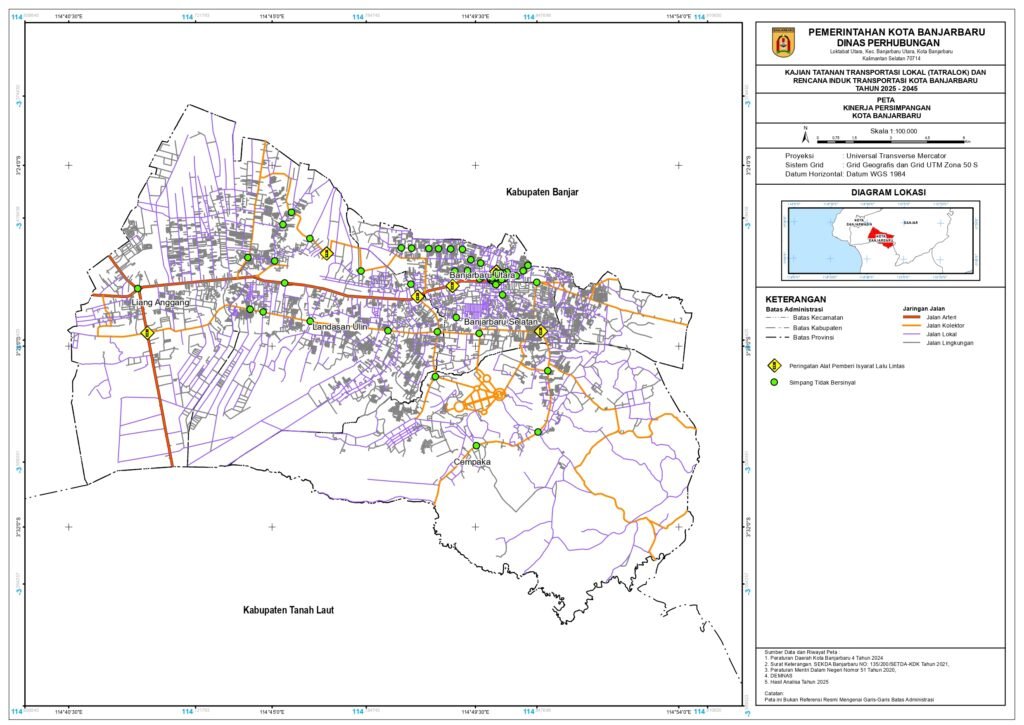Click the KINERJA PERSIMPANGAN map title text
Viewport: 1024px width, 725px height.
[886, 108]
